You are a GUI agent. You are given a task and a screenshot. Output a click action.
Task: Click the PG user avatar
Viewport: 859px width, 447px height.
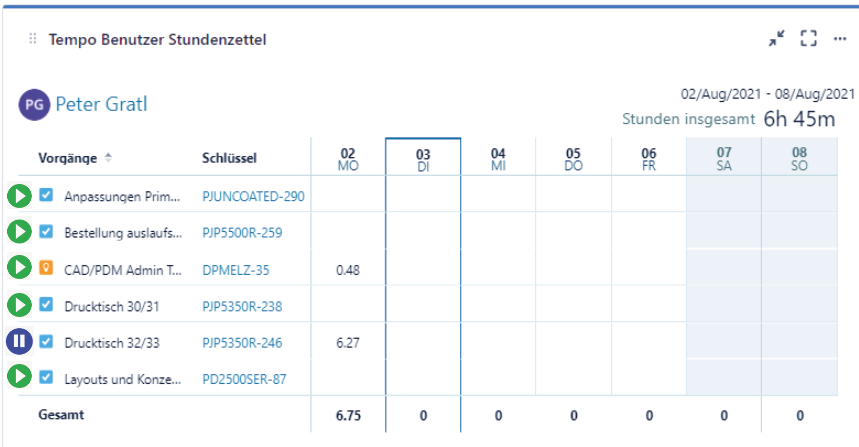coord(34,104)
